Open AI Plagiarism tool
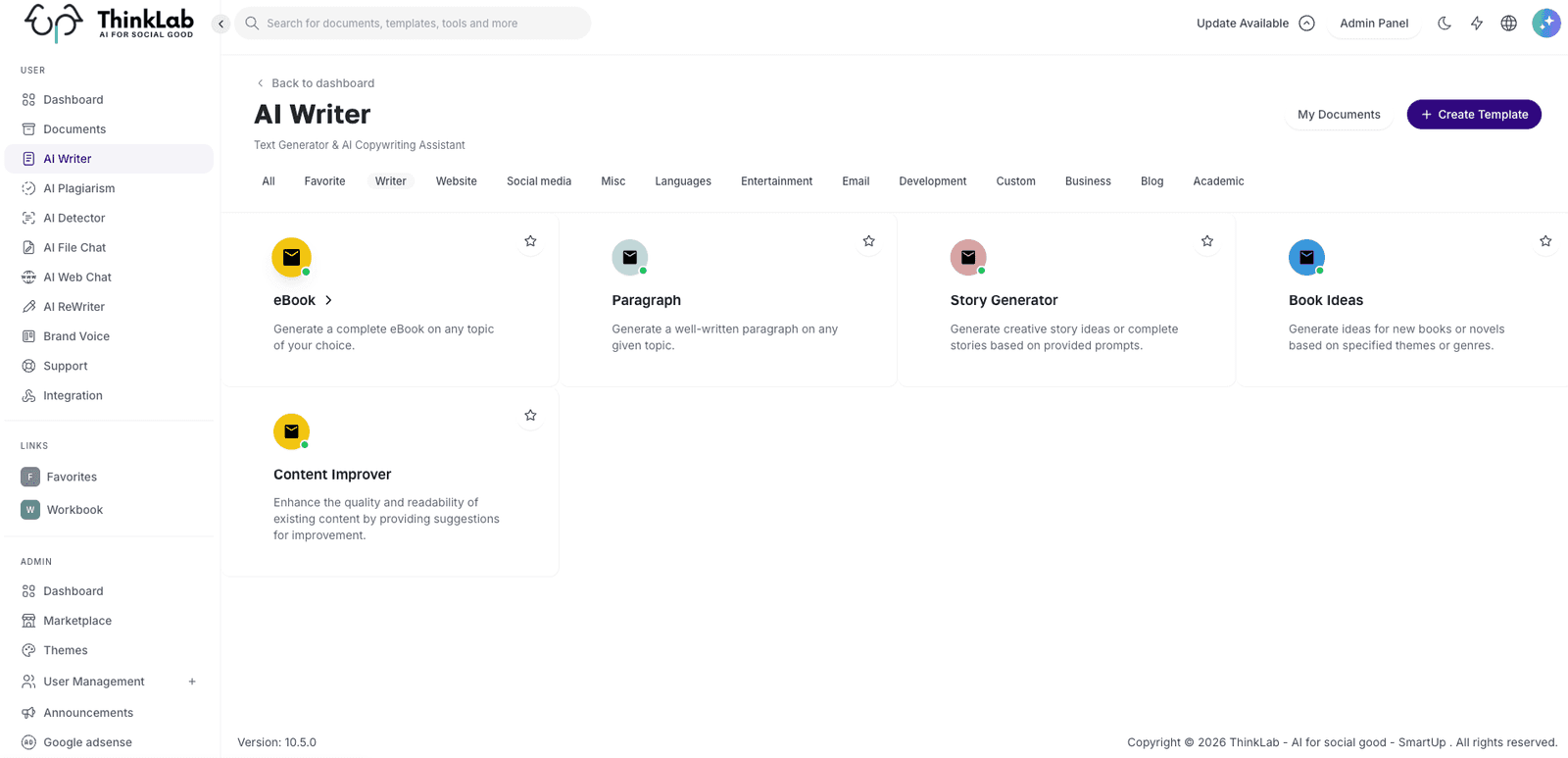 pyautogui.click(x=109, y=188)
